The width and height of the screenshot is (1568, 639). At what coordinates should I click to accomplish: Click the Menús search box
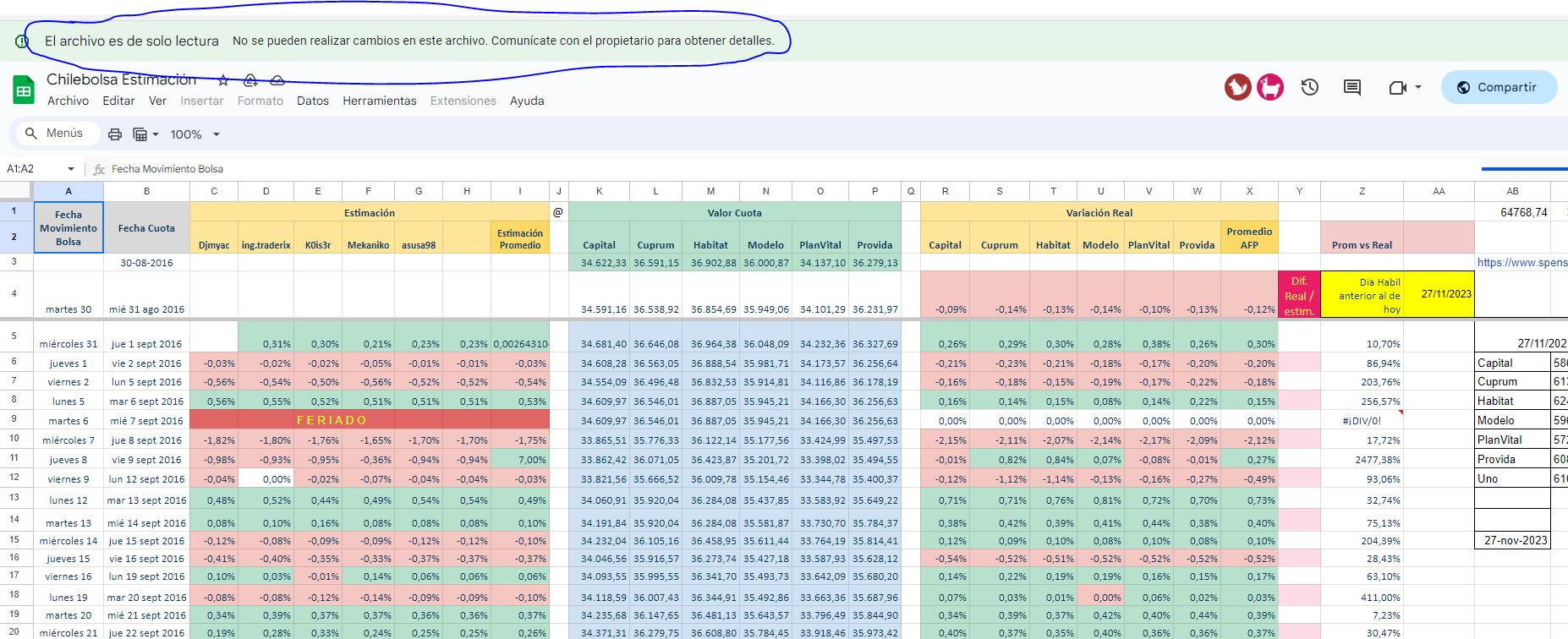pyautogui.click(x=56, y=134)
